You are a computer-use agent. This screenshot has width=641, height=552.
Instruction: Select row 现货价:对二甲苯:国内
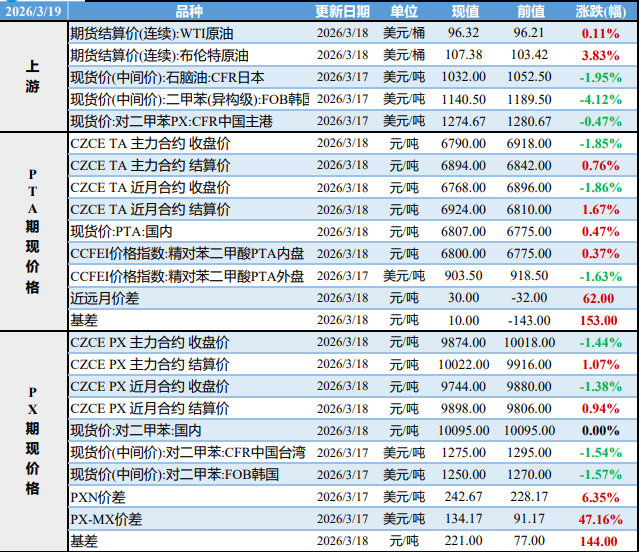pyautogui.click(x=353, y=431)
